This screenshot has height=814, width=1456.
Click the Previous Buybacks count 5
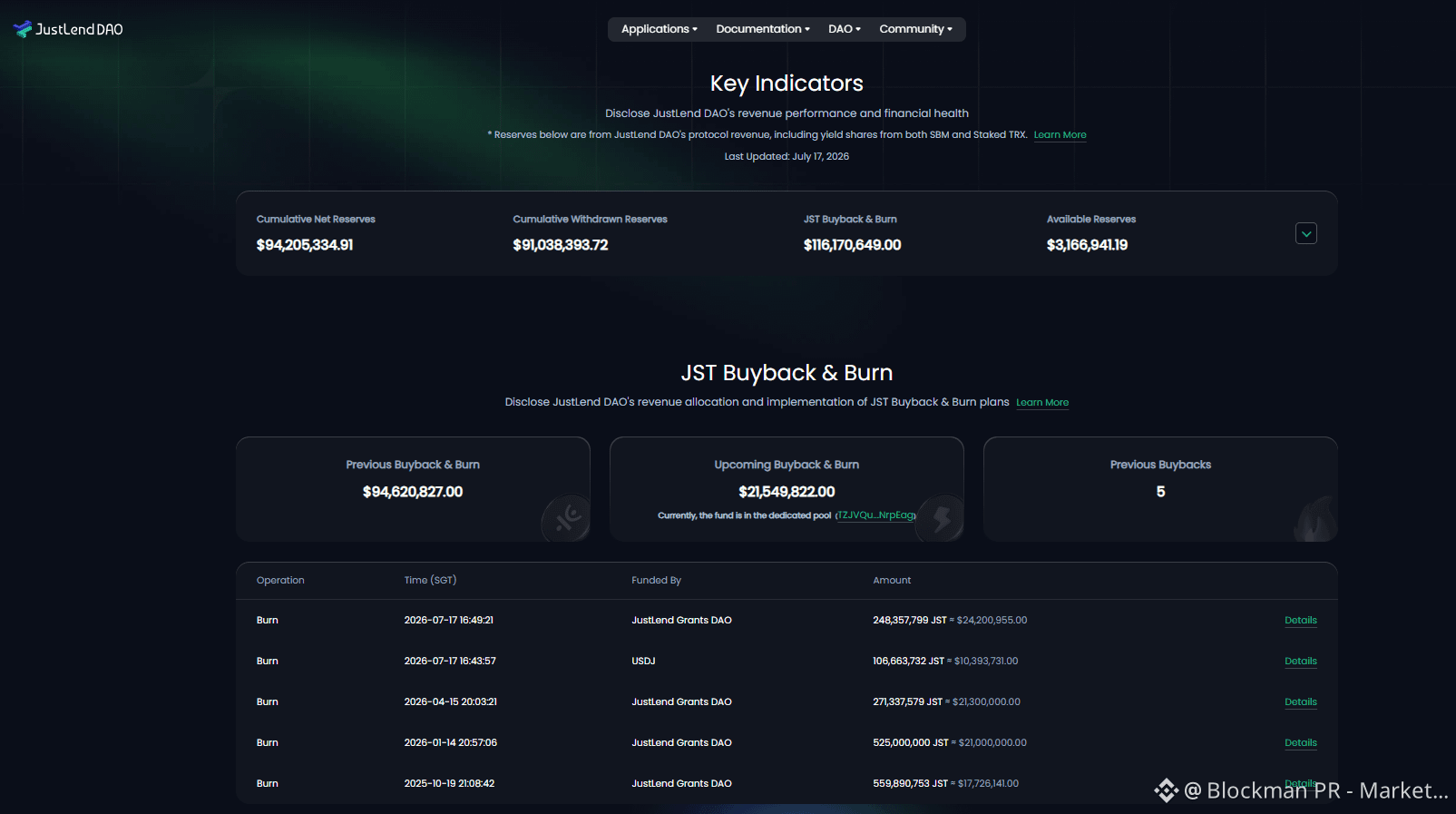click(x=1160, y=492)
